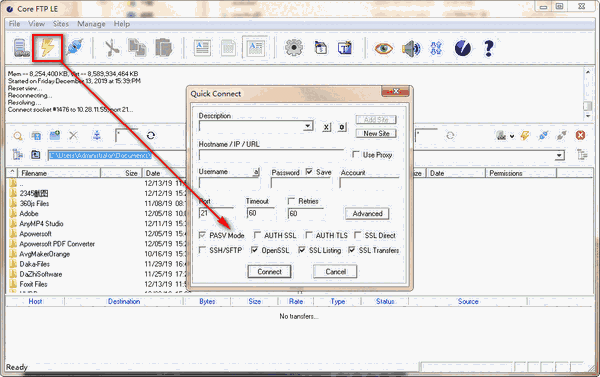This screenshot has width=600, height=377.
Task: Click the X button beside Description
Action: pyautogui.click(x=326, y=127)
